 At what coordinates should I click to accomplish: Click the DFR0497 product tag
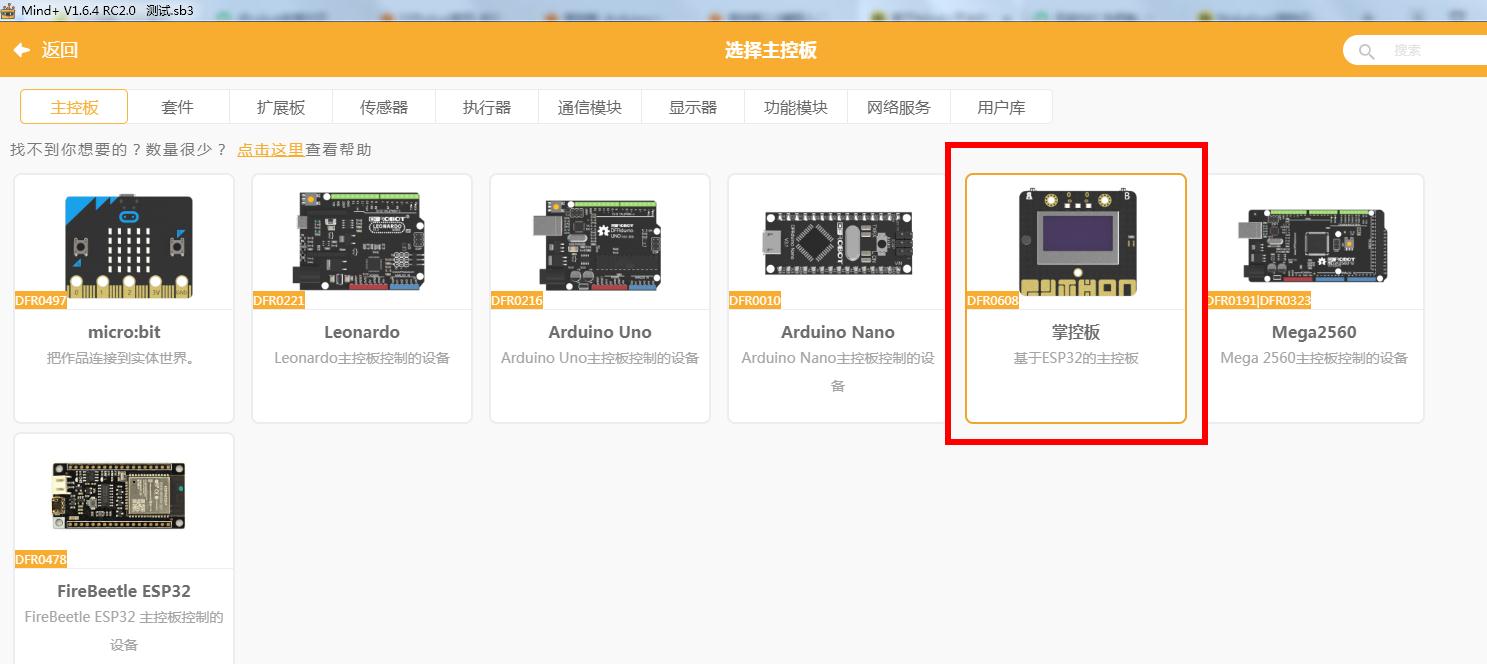tap(41, 301)
